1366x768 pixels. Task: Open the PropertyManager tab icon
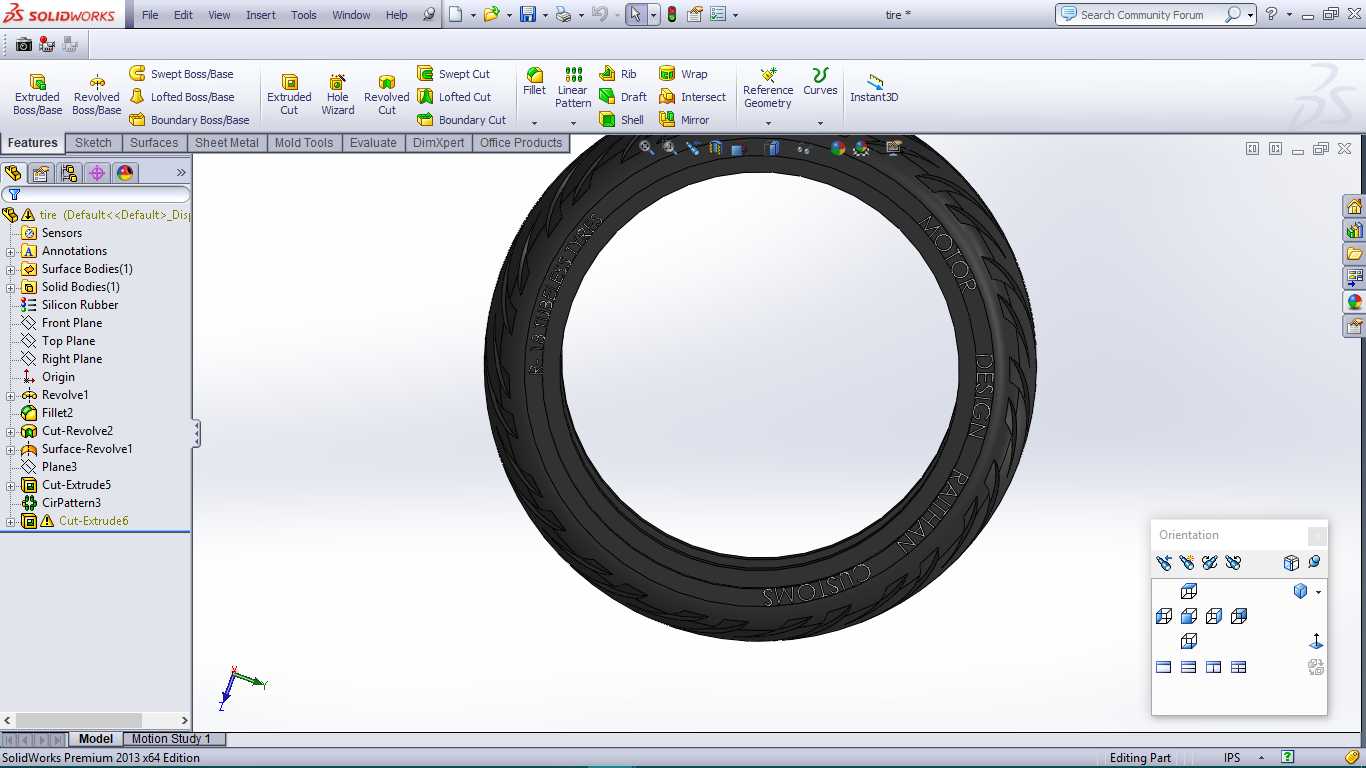[41, 173]
